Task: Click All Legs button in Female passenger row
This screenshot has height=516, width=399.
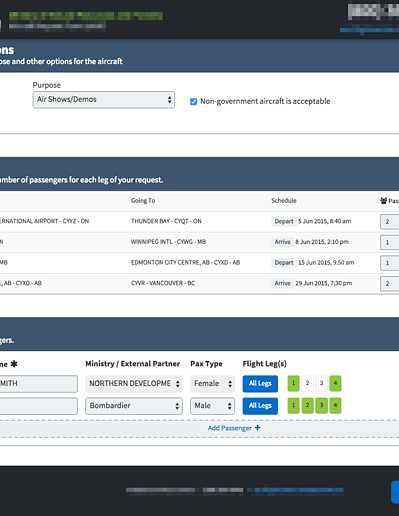Action: pos(260,384)
